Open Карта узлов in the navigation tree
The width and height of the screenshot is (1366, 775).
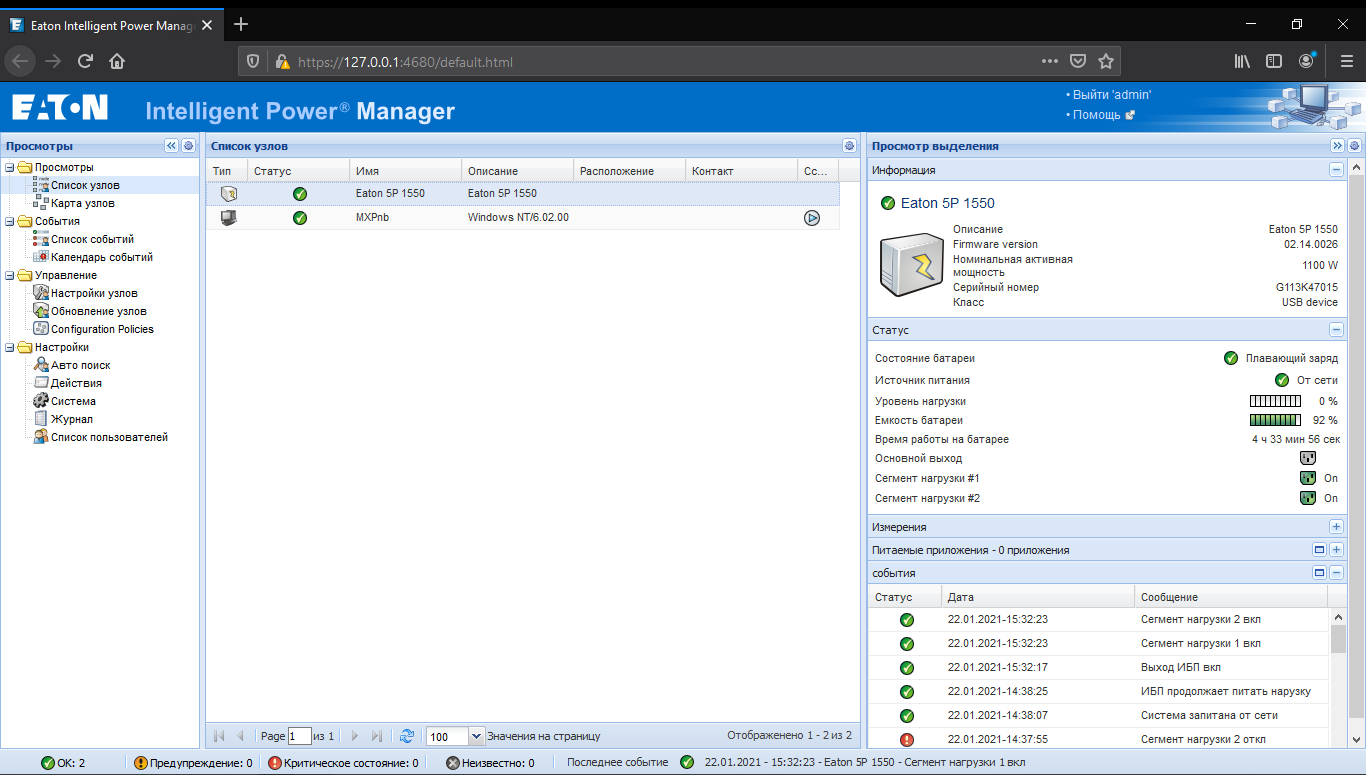click(x=82, y=203)
